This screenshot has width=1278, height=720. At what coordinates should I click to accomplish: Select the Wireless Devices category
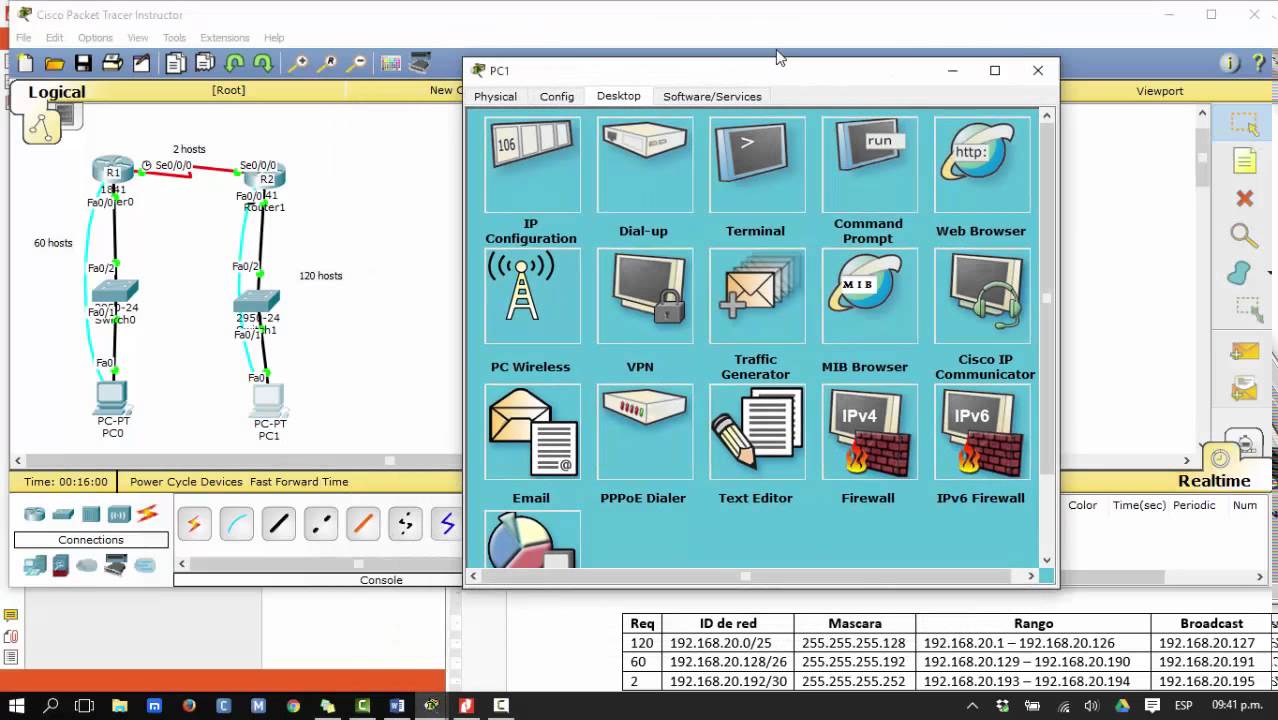pyautogui.click(x=119, y=514)
